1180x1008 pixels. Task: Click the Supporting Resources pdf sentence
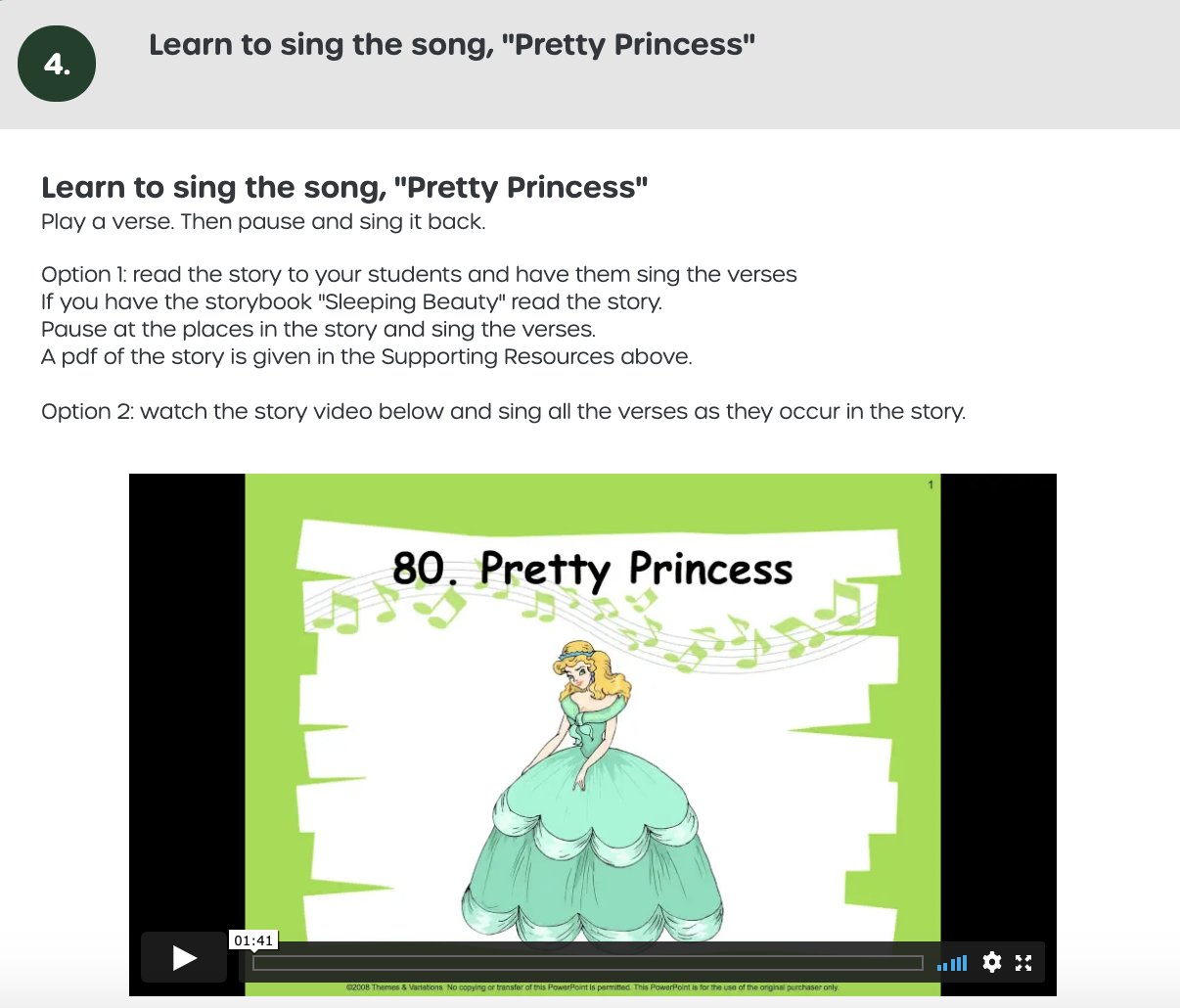[366, 357]
